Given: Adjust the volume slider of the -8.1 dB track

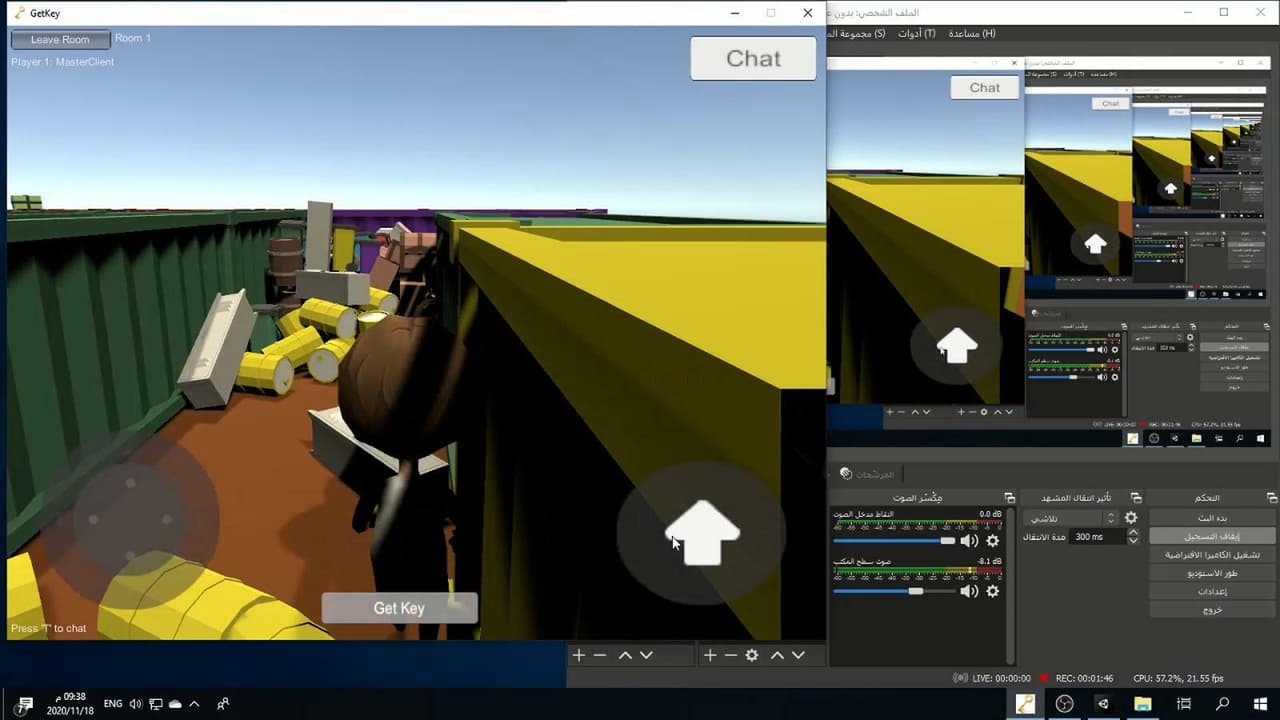Looking at the screenshot, I should click(x=894, y=591).
